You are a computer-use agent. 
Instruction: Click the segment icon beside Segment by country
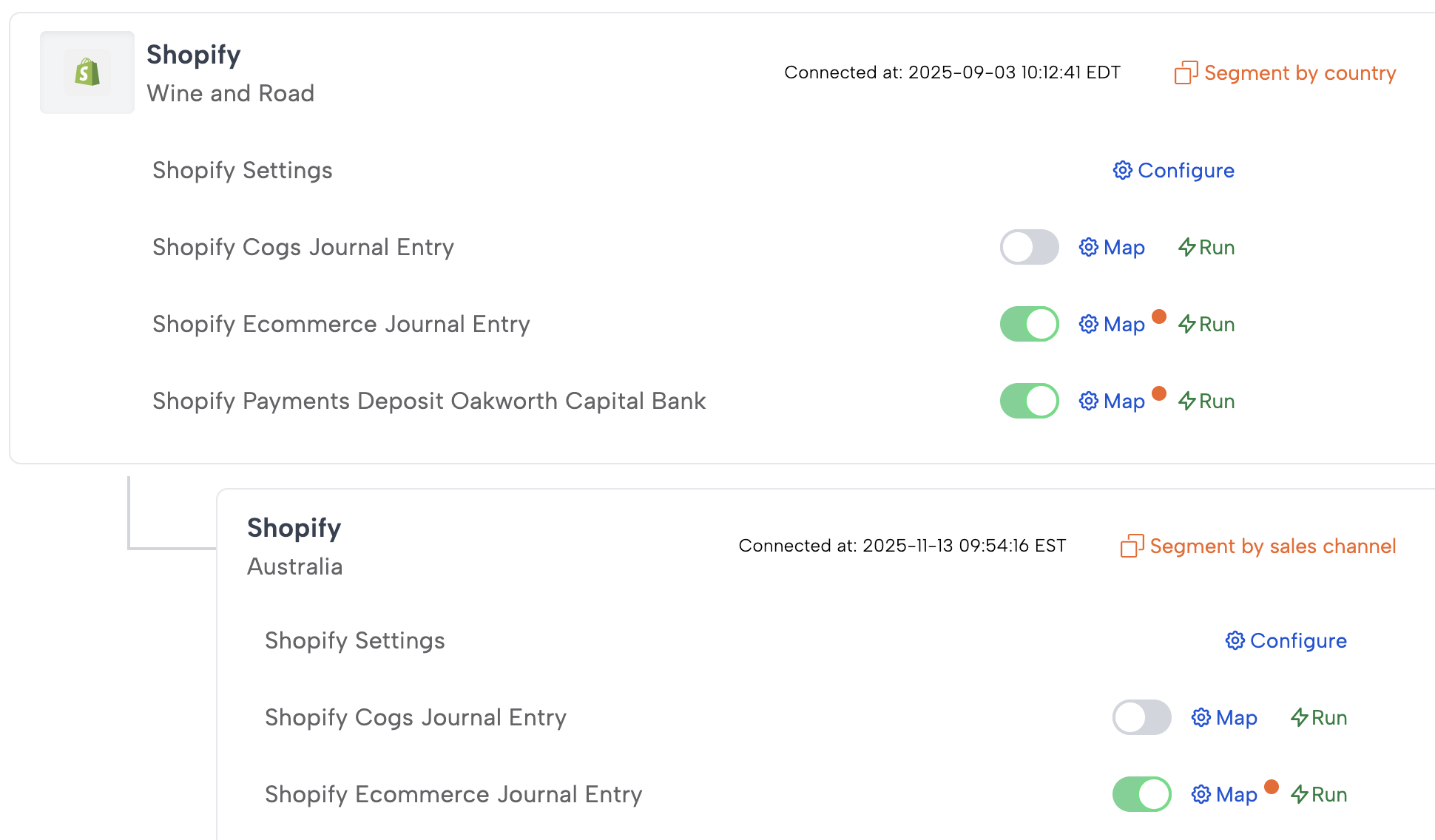coord(1186,72)
